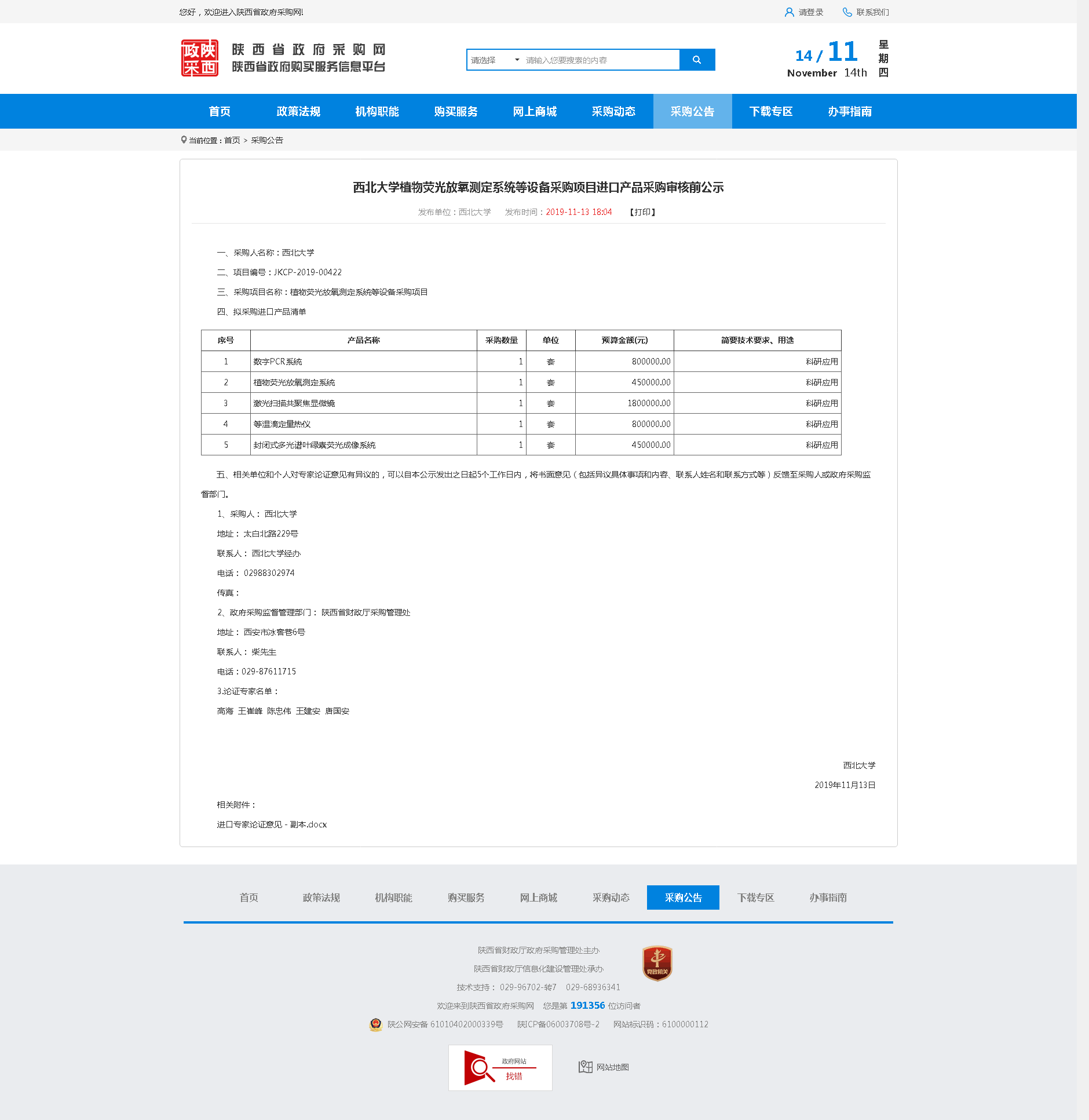Click table header 产品名称

point(363,340)
